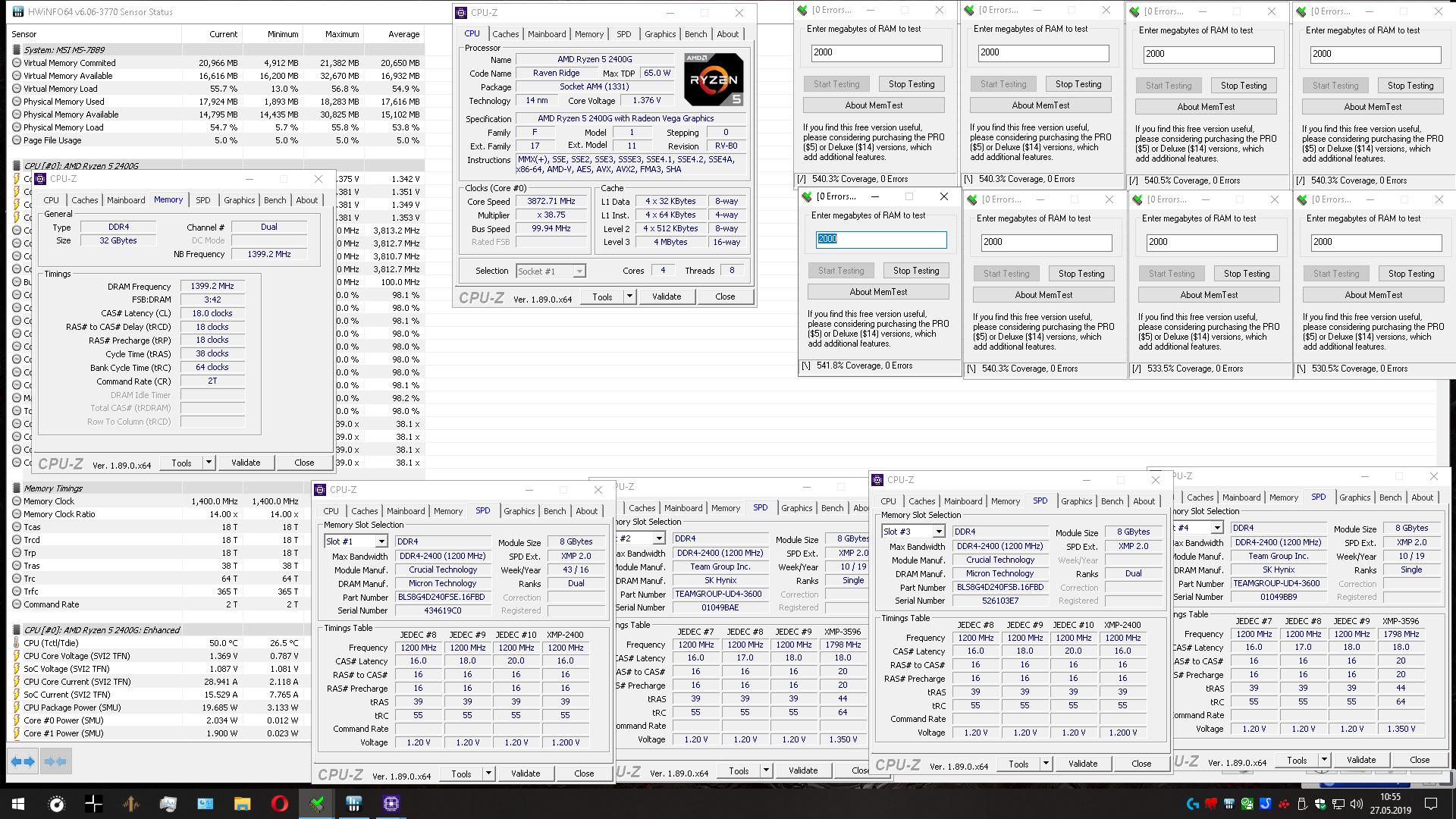
Task: Click the volume speaker tray icon
Action: (x=1357, y=804)
